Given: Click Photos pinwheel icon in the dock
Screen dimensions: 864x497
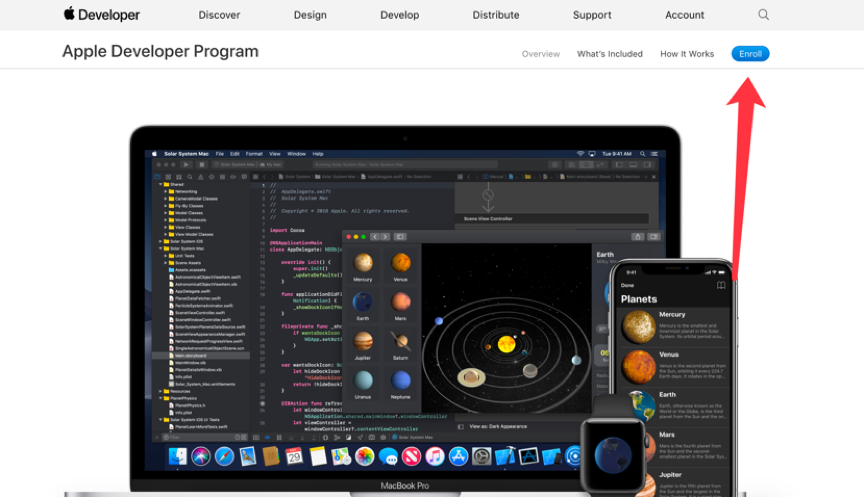Looking at the screenshot, I should 365,456.
